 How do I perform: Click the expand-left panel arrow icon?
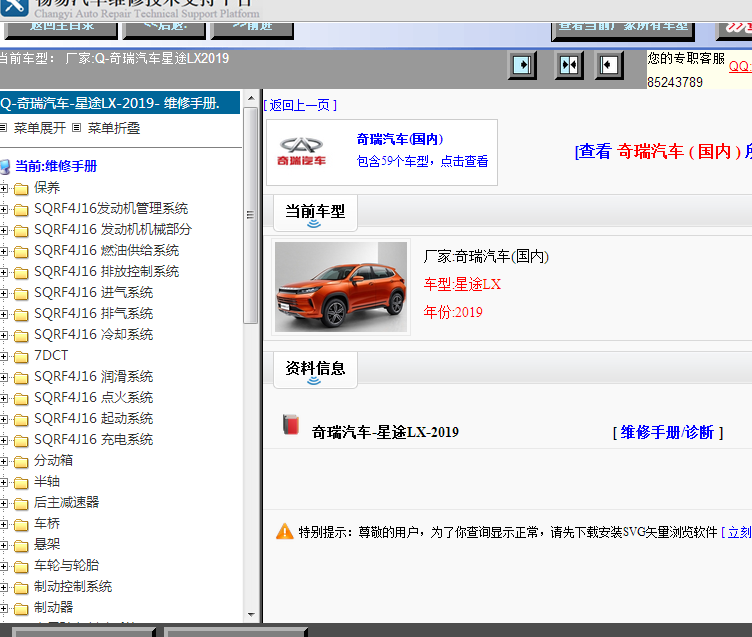609,65
